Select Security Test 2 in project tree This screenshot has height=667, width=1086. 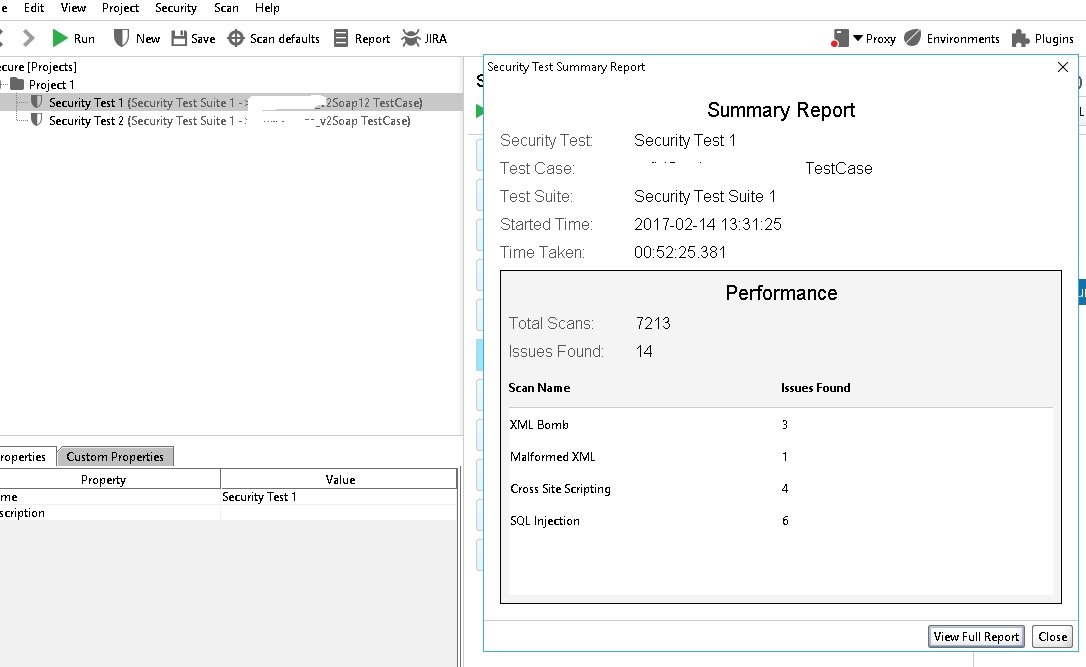86,121
